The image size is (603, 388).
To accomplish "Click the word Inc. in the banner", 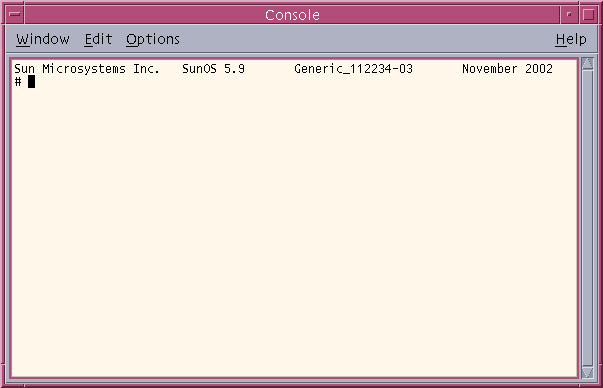I will point(146,69).
